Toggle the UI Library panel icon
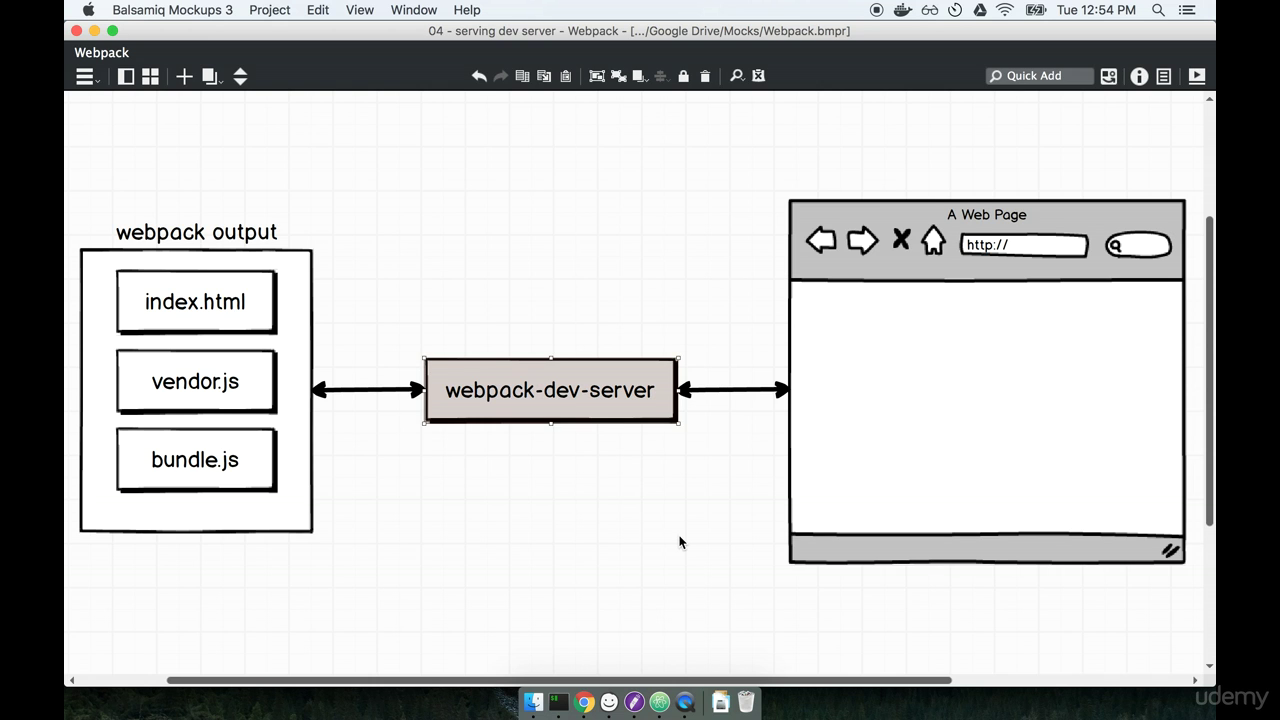This screenshot has width=1280, height=720. coord(1109,76)
